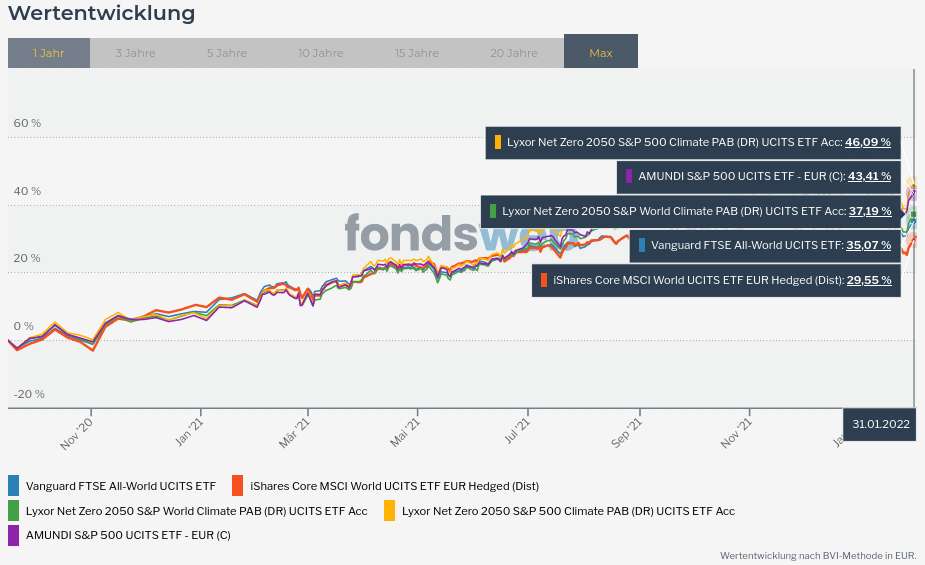This screenshot has height=565, width=925.
Task: Click the AMUNDI 43,41 % tooltip box
Action: (758, 176)
